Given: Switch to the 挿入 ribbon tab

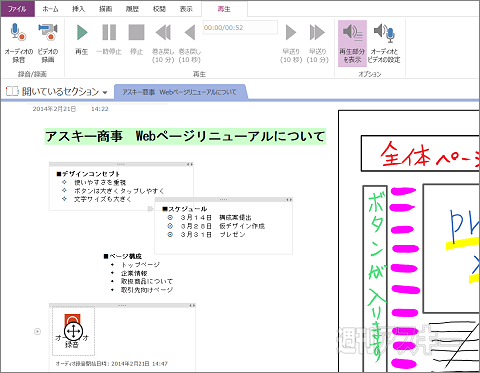Looking at the screenshot, I should coord(78,9).
